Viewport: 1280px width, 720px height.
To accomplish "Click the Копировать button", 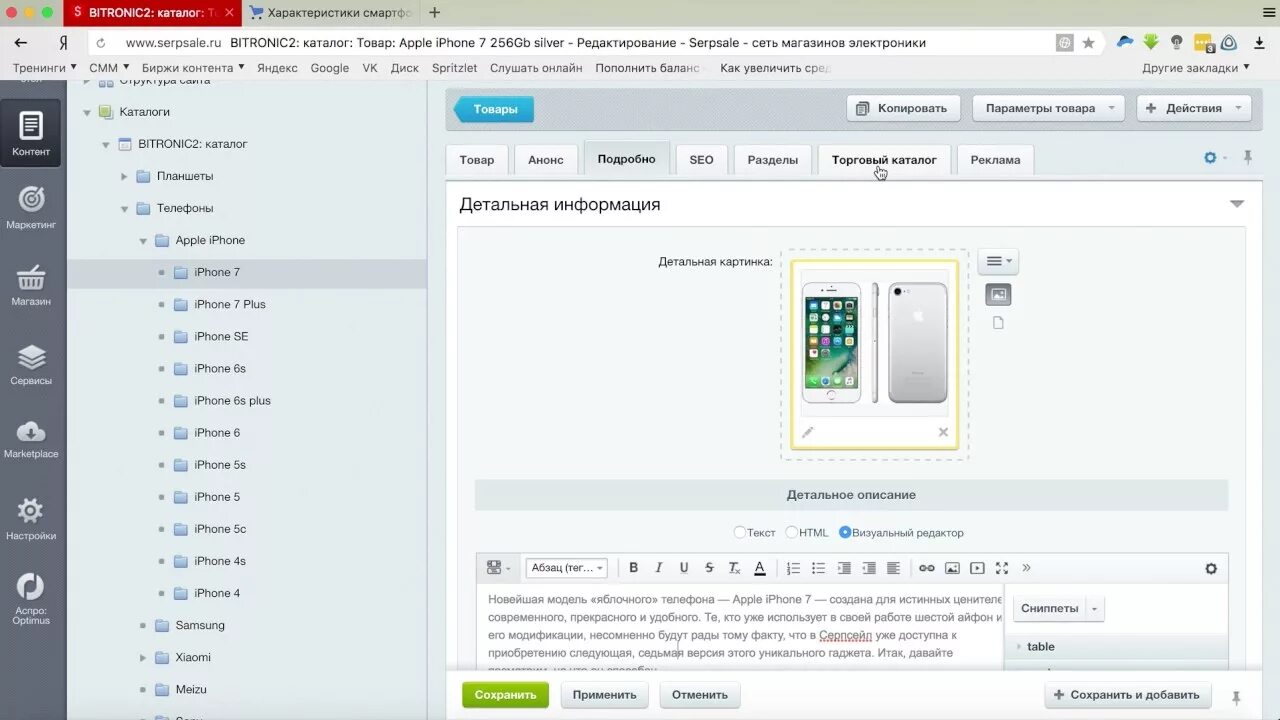I will (x=903, y=108).
